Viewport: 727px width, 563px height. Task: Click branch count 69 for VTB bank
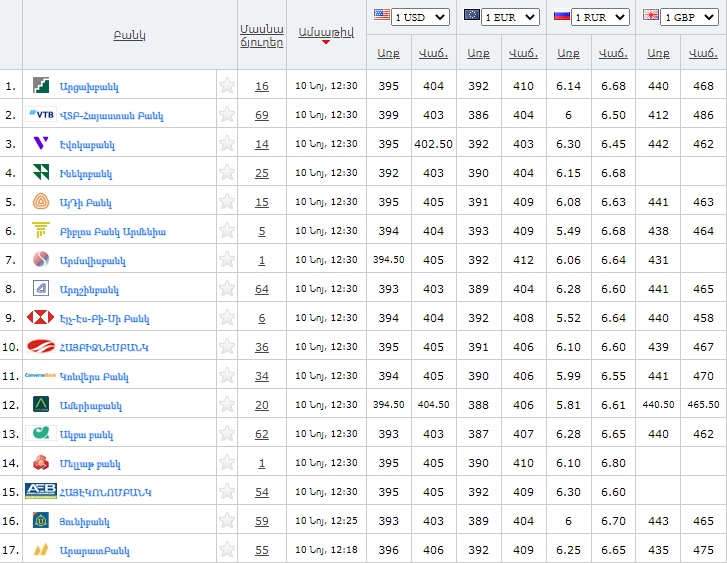pos(261,115)
